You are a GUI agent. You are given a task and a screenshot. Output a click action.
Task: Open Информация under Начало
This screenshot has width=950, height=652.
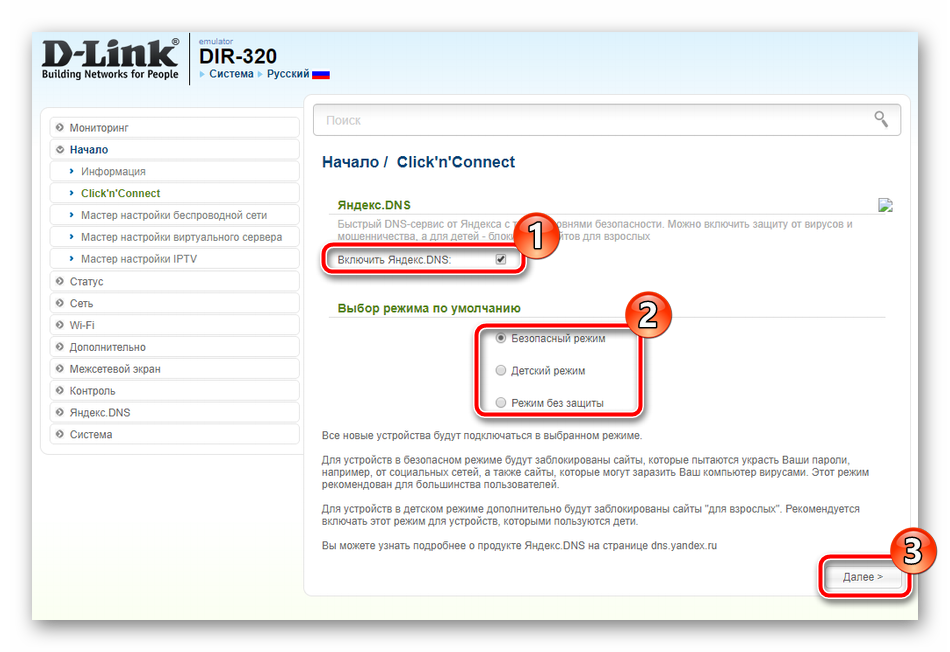[174, 171]
